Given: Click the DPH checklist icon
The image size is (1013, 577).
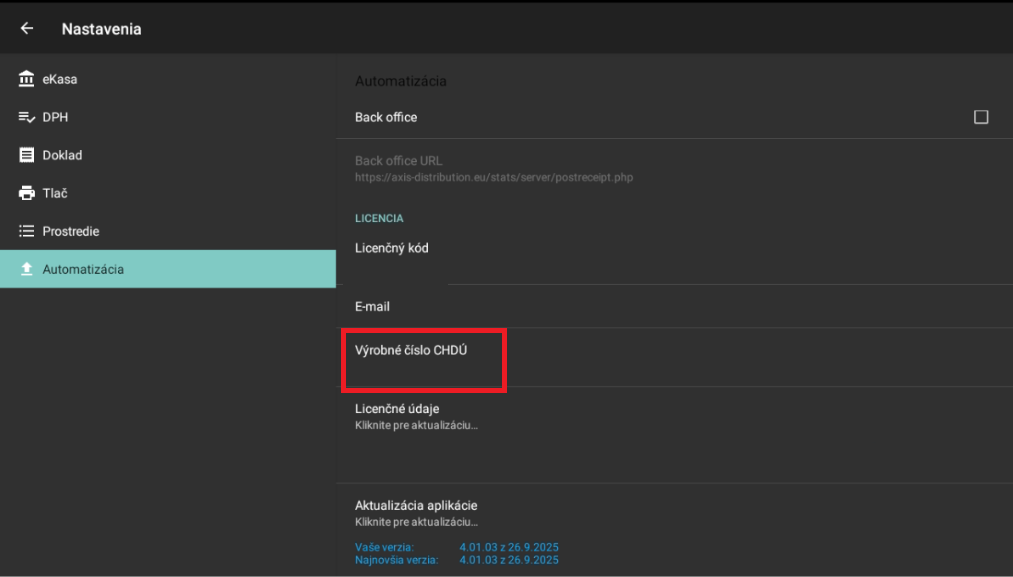Looking at the screenshot, I should pos(27,117).
